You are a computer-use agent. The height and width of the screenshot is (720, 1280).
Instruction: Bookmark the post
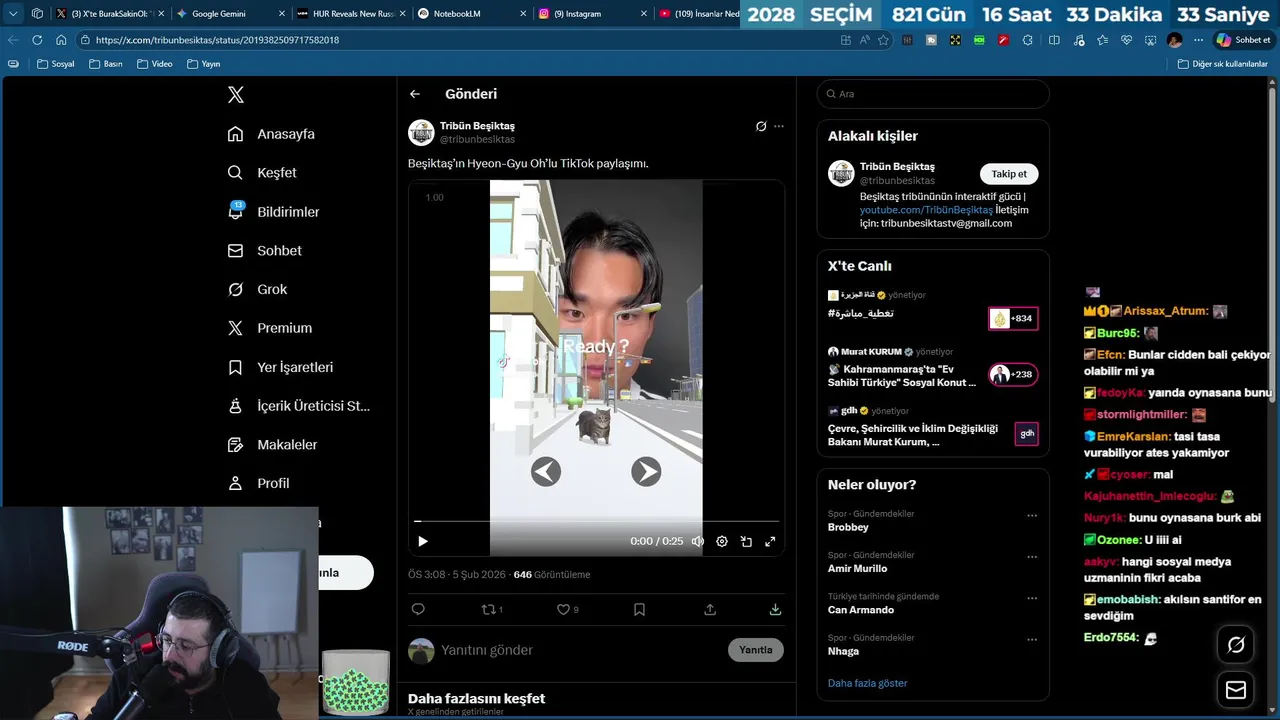click(x=639, y=609)
